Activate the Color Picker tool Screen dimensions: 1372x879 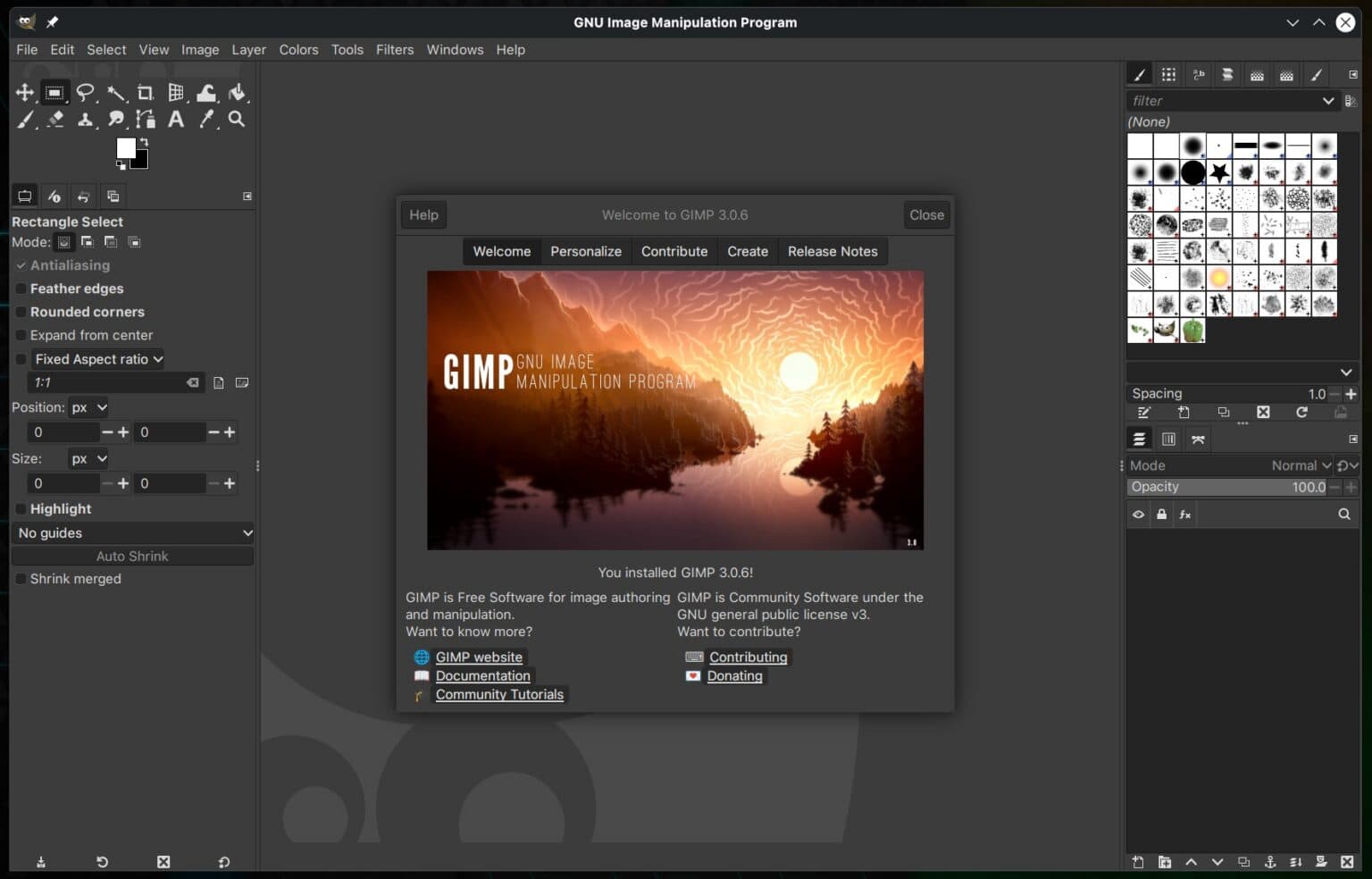coord(206,120)
